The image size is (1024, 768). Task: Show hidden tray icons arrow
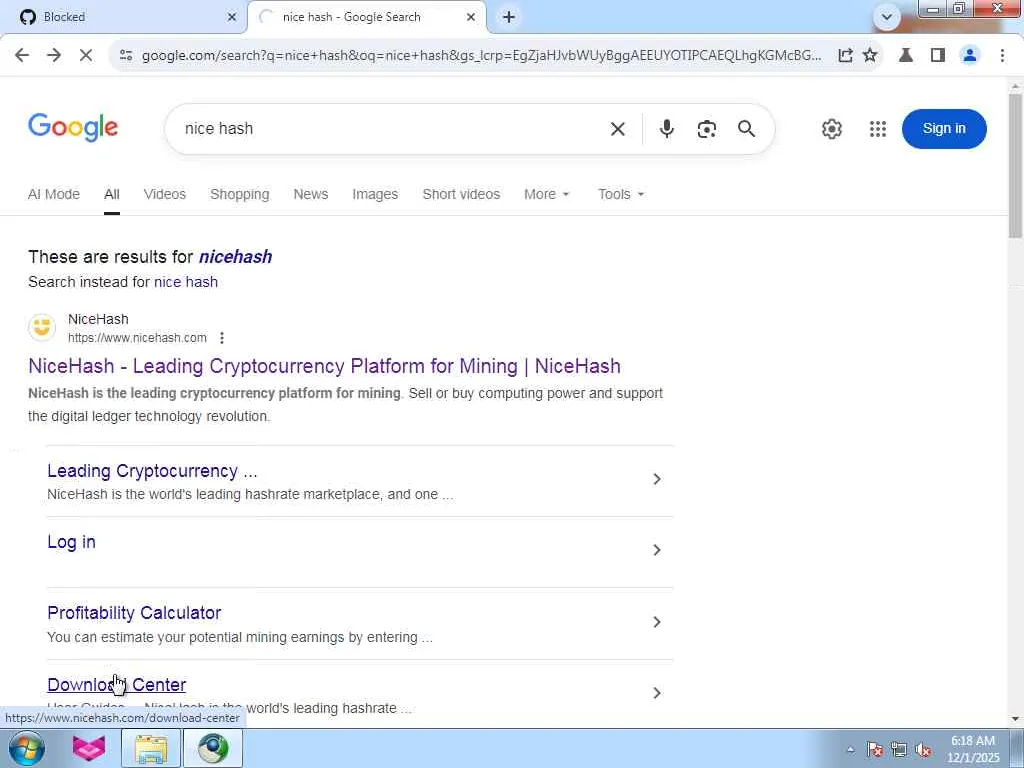(850, 750)
